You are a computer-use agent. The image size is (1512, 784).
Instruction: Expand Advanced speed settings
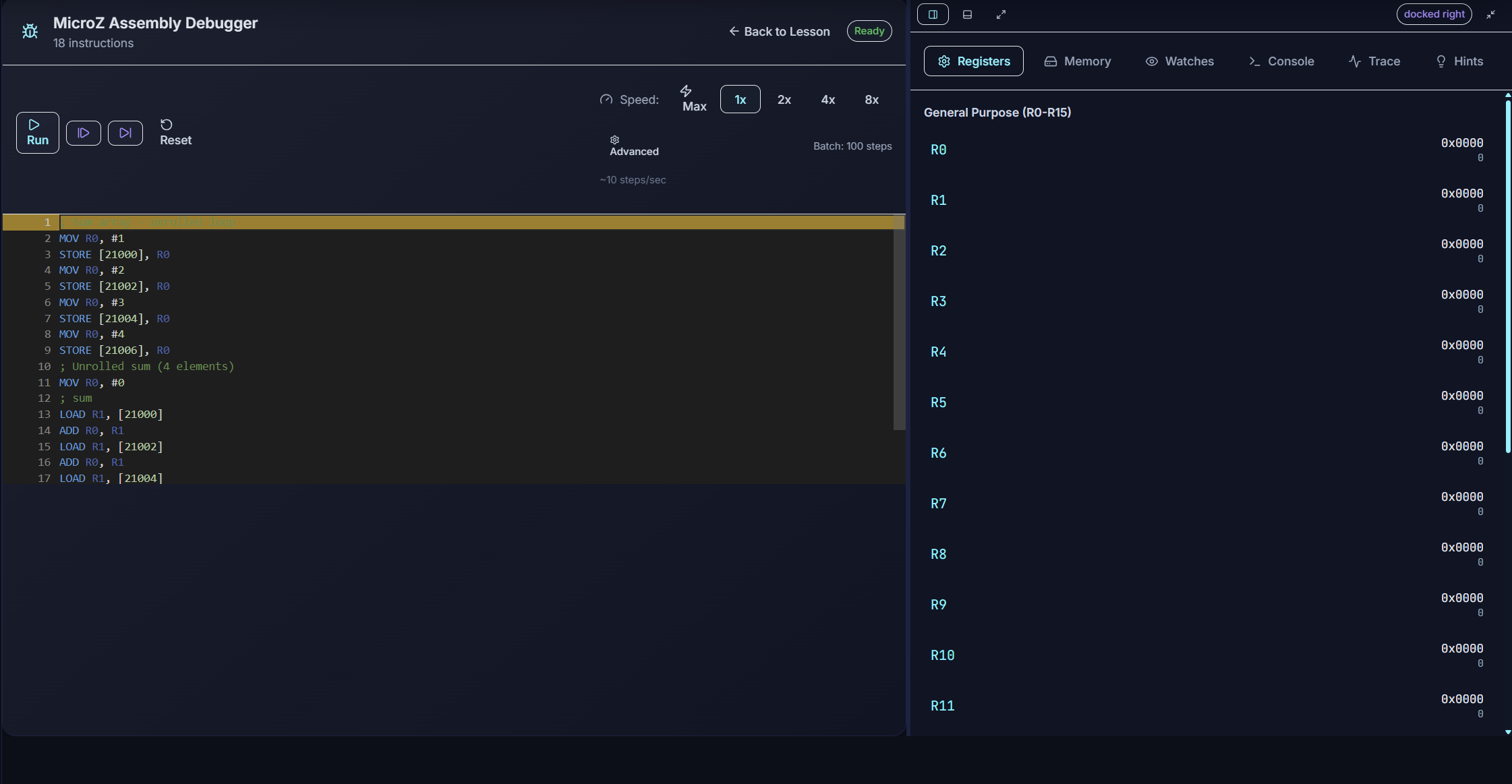pos(633,146)
